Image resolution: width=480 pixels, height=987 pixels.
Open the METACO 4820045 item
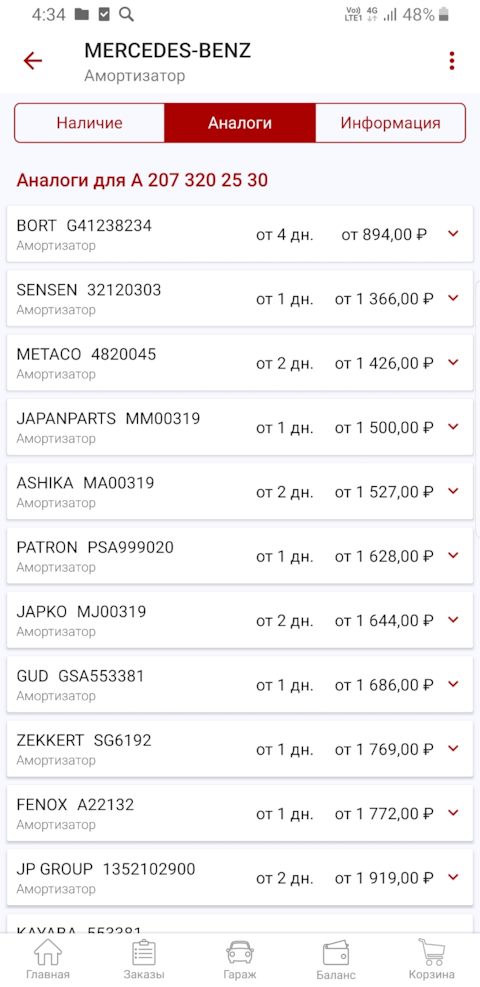pyautogui.click(x=240, y=362)
